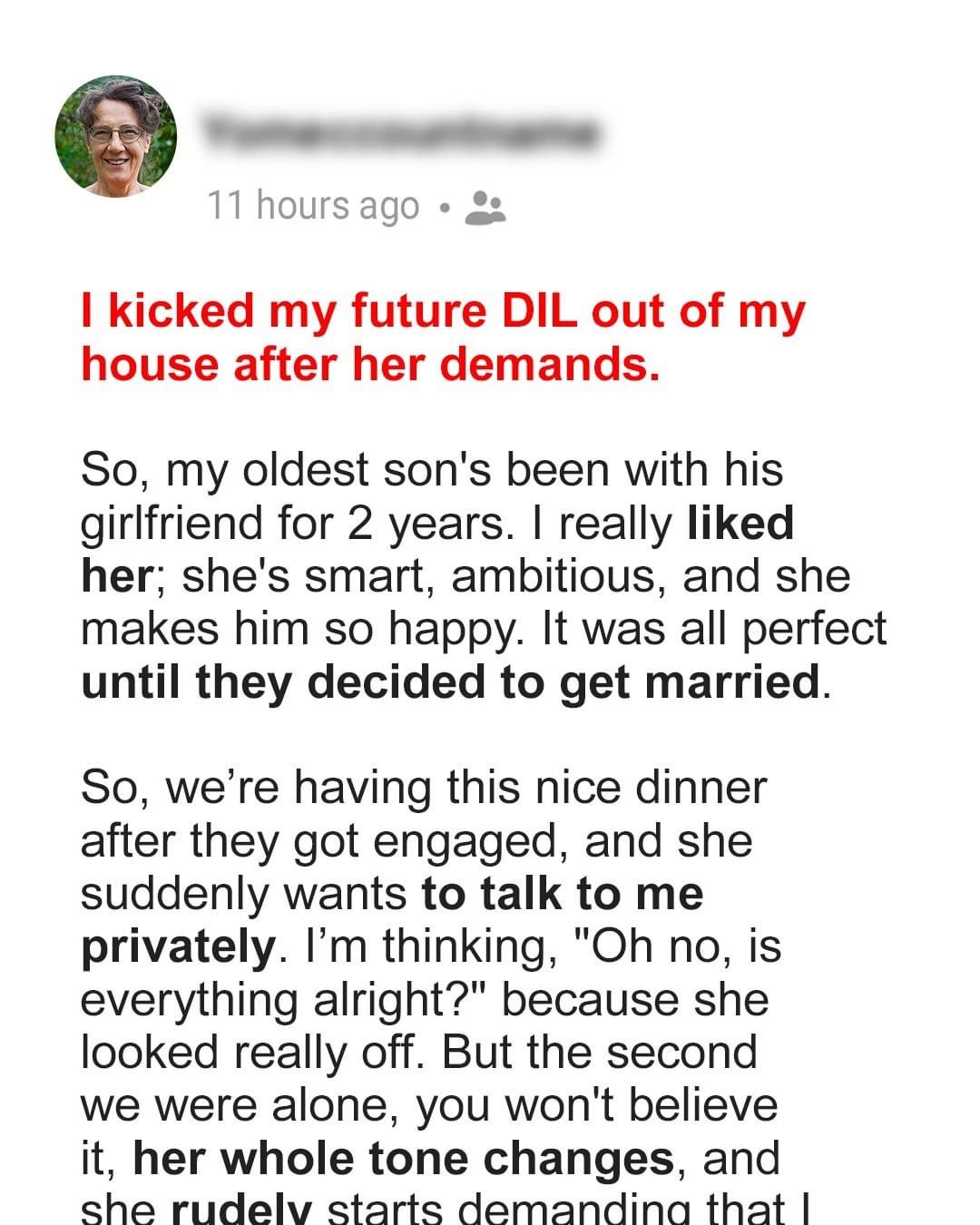
Task: Click the line 'looked really off. But the second'
Action: tap(419, 1053)
